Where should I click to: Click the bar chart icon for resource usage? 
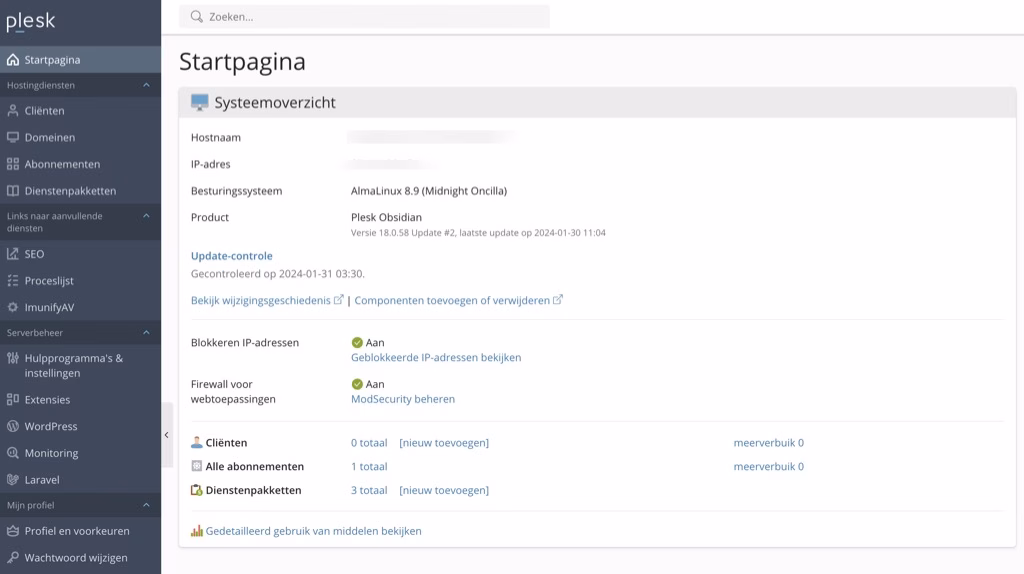tap(197, 531)
